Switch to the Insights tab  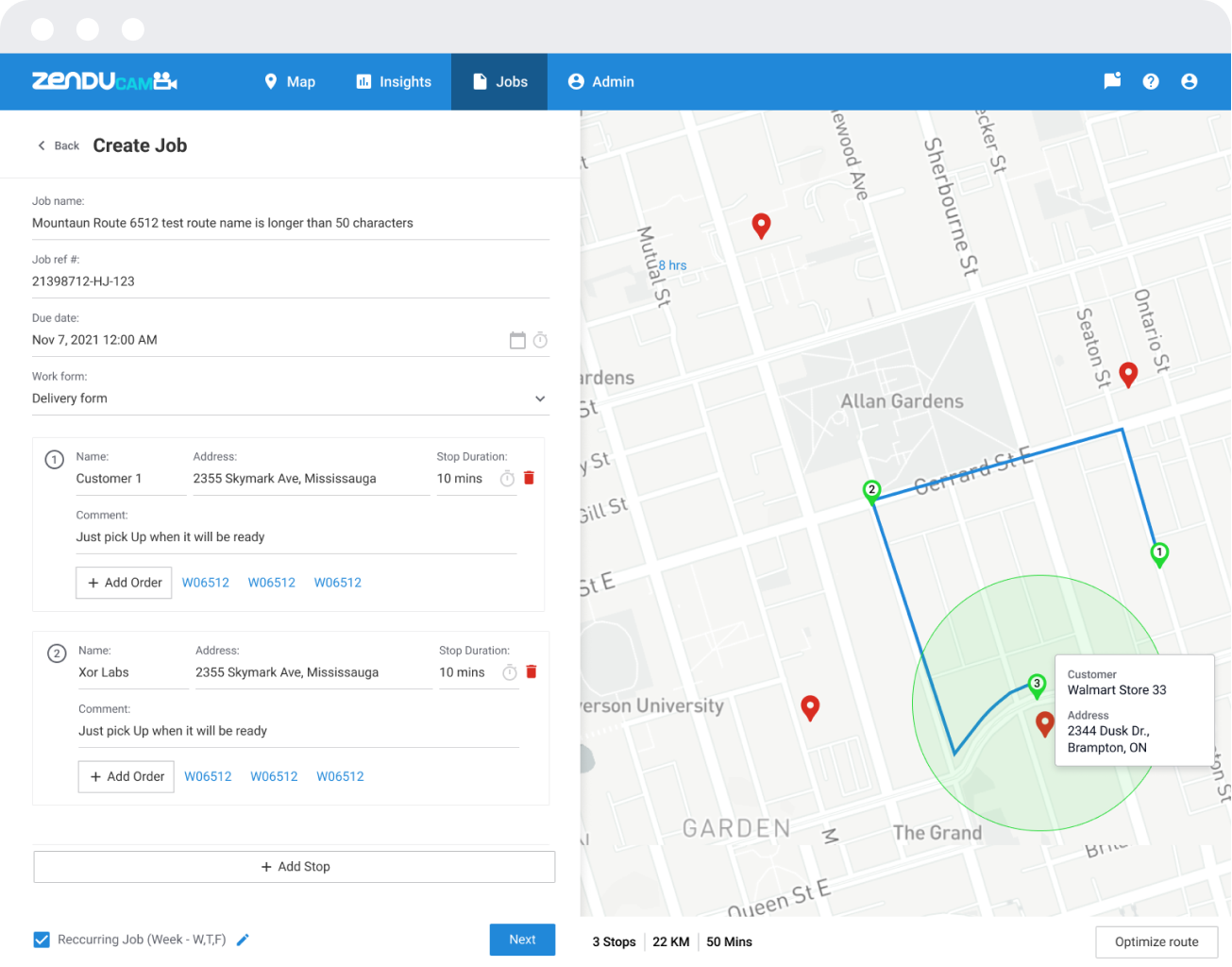(x=393, y=81)
